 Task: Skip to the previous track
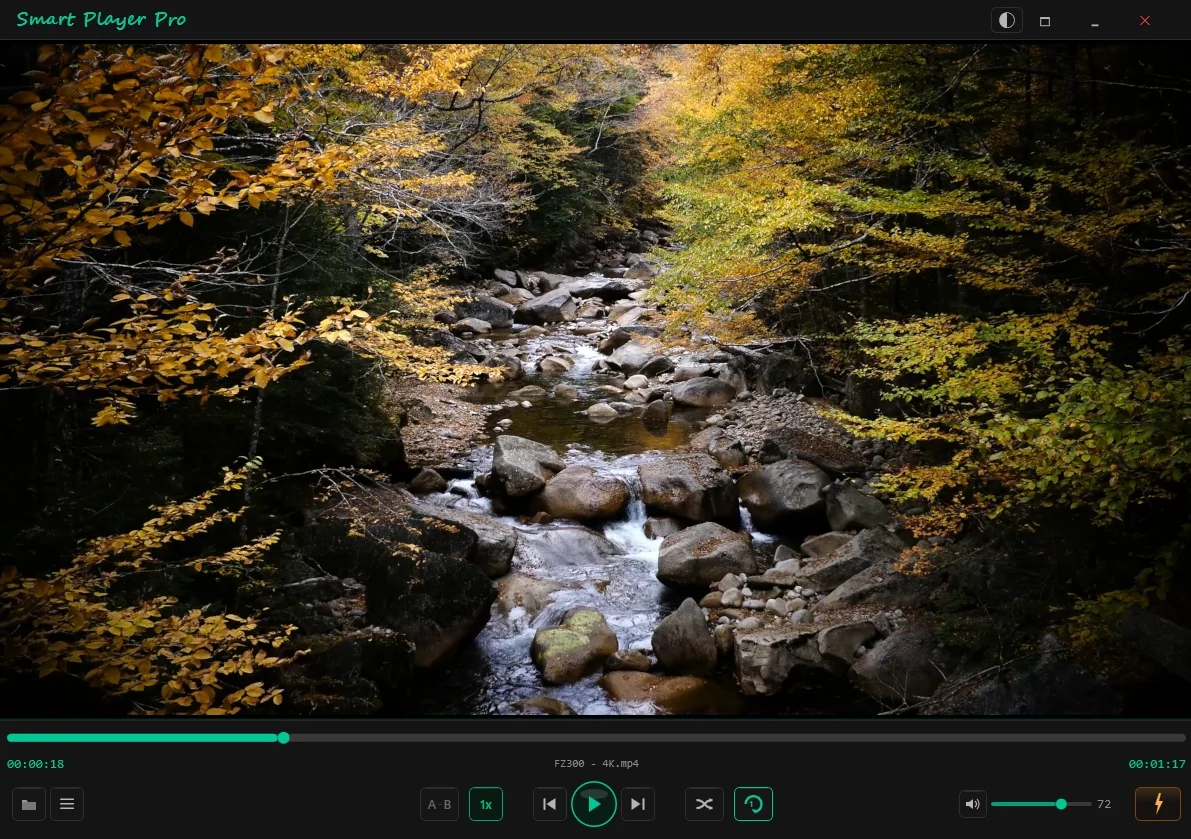[549, 804]
